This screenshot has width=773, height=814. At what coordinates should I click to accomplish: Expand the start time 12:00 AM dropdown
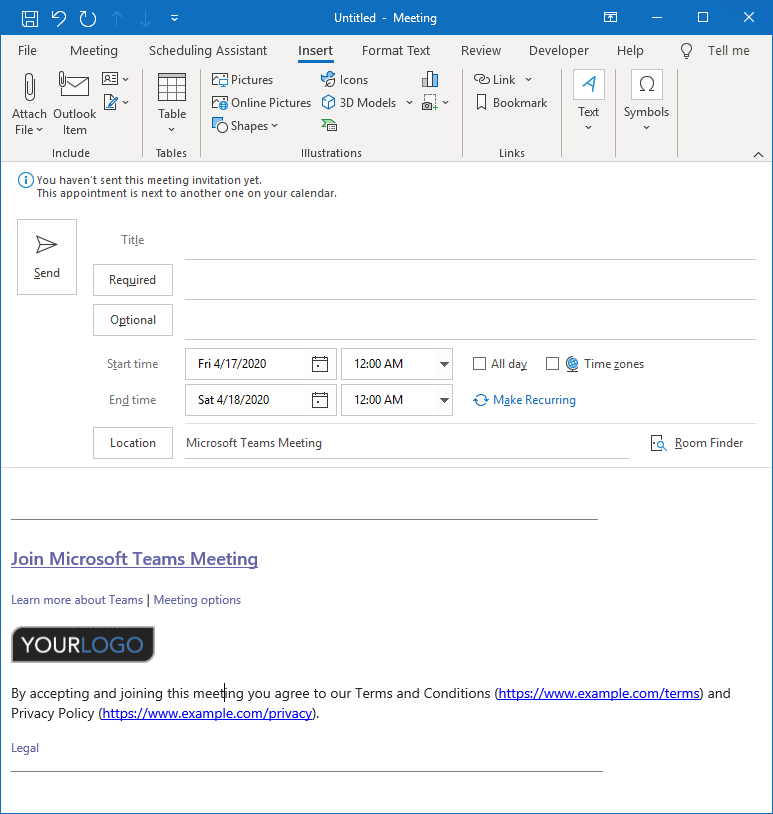coord(444,364)
